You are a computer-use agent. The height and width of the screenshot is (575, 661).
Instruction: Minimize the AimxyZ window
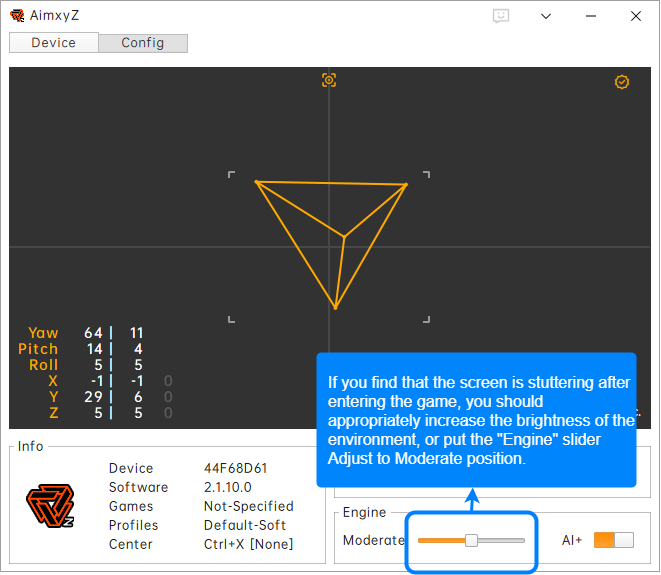tap(590, 16)
